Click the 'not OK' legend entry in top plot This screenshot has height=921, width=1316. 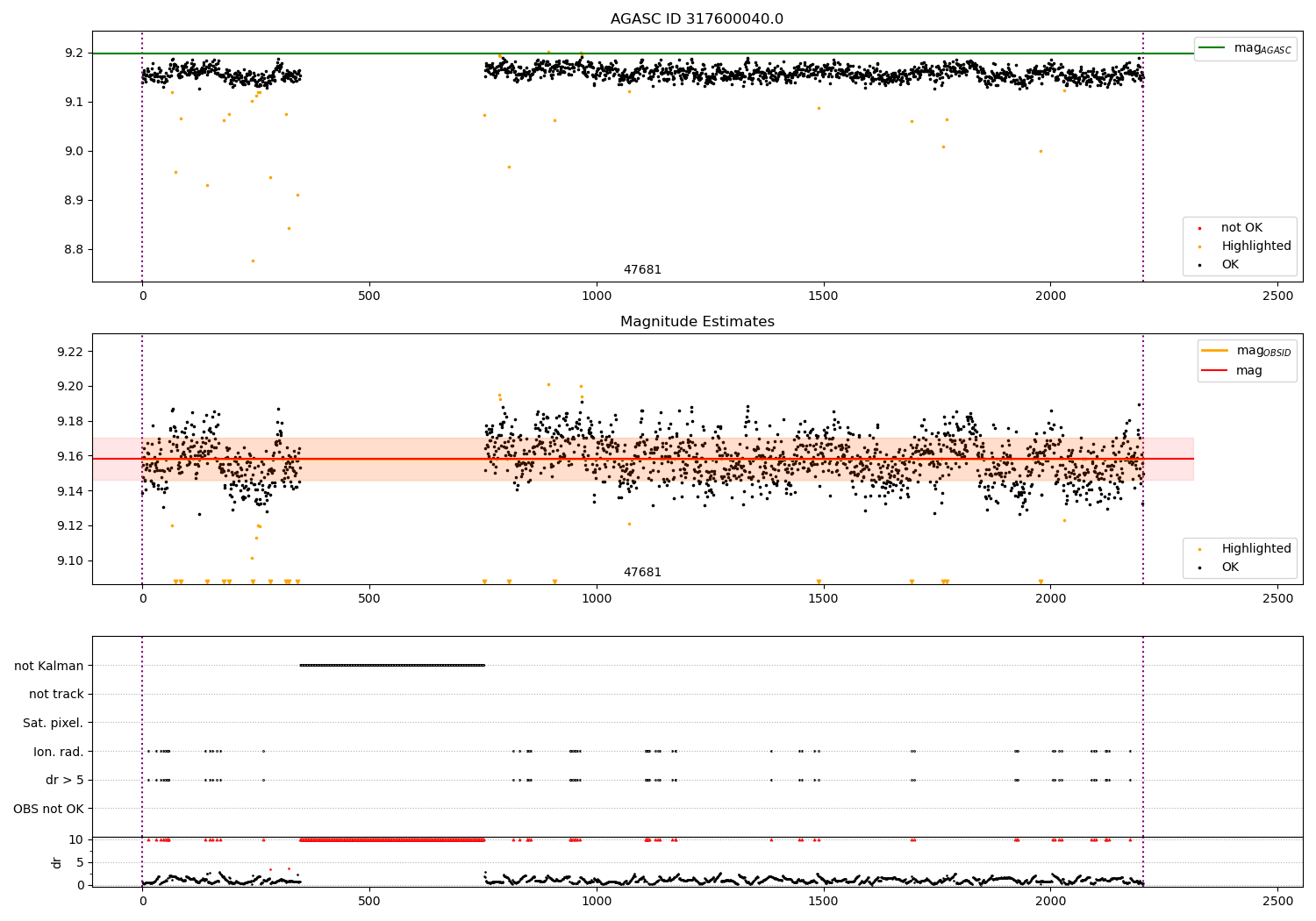[x=1231, y=228]
